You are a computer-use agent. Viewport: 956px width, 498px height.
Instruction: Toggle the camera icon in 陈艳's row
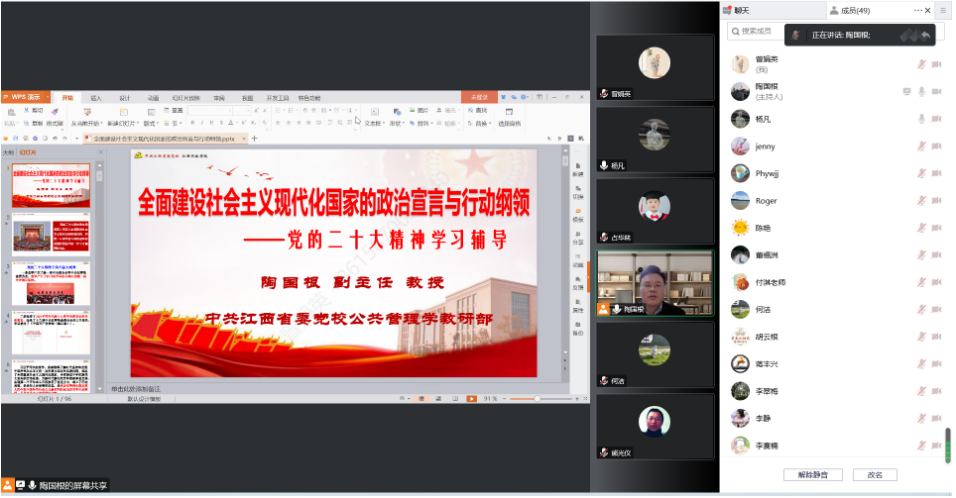pyautogui.click(x=937, y=227)
